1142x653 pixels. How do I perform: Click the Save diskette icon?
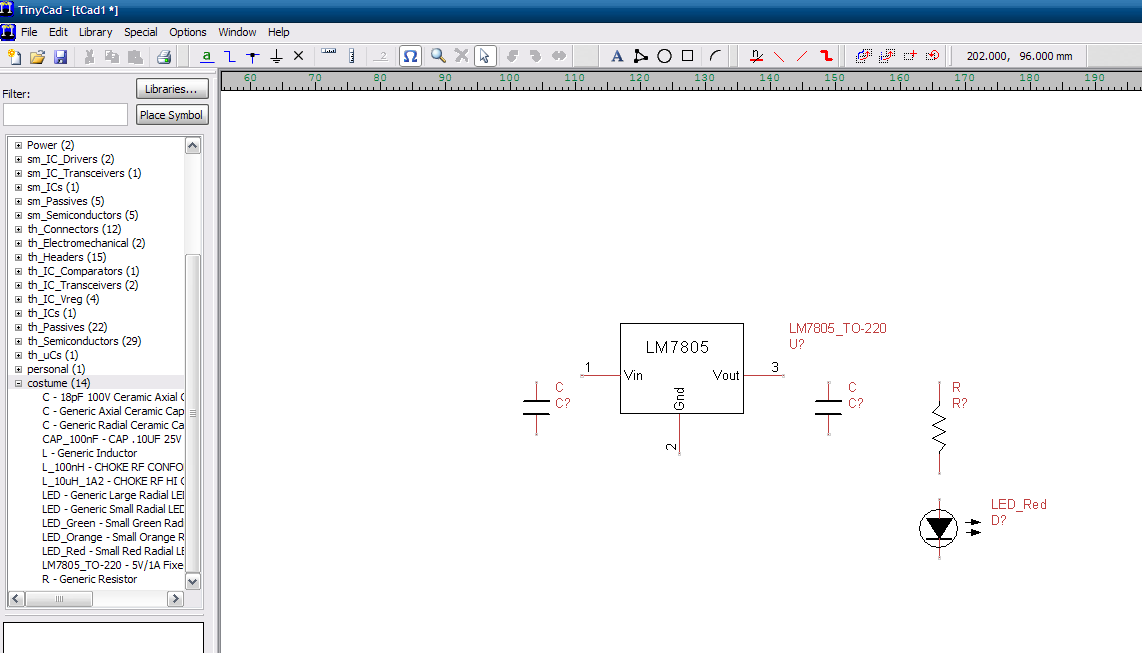pyautogui.click(x=60, y=57)
